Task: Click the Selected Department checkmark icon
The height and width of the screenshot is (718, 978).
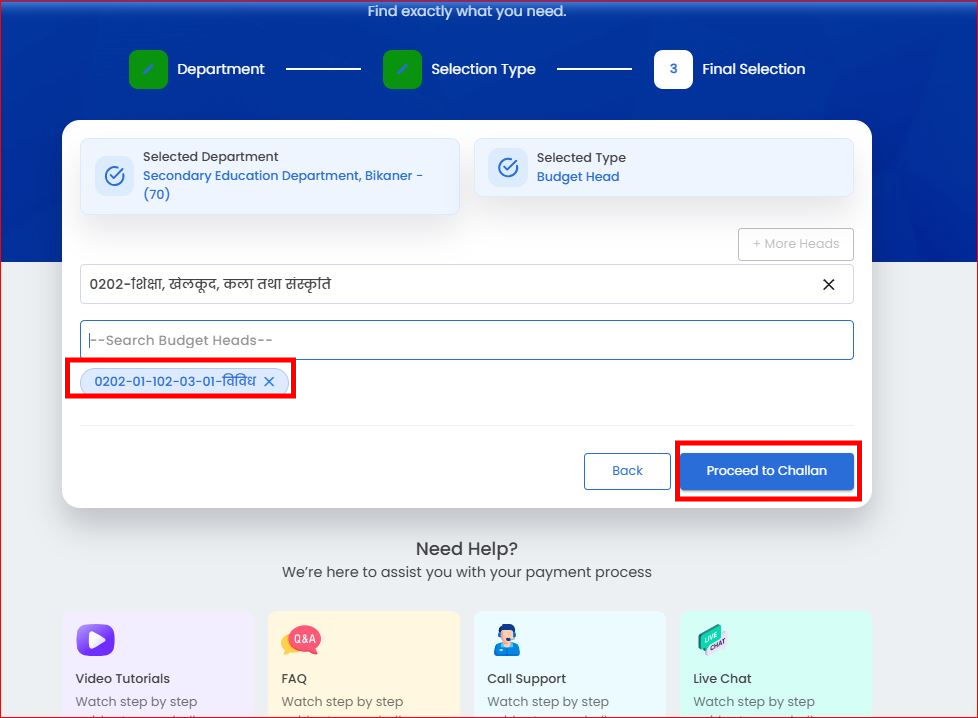Action: point(115,176)
